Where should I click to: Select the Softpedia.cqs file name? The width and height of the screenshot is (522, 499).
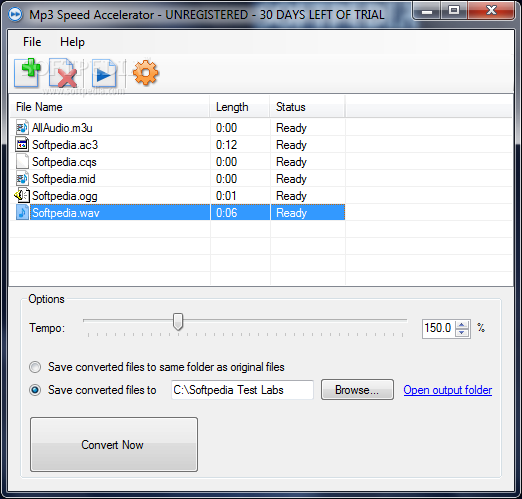tap(64, 162)
